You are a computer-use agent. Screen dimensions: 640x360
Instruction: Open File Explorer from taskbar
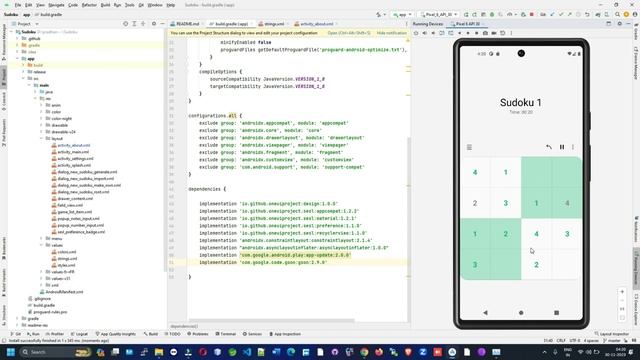[x=159, y=352]
